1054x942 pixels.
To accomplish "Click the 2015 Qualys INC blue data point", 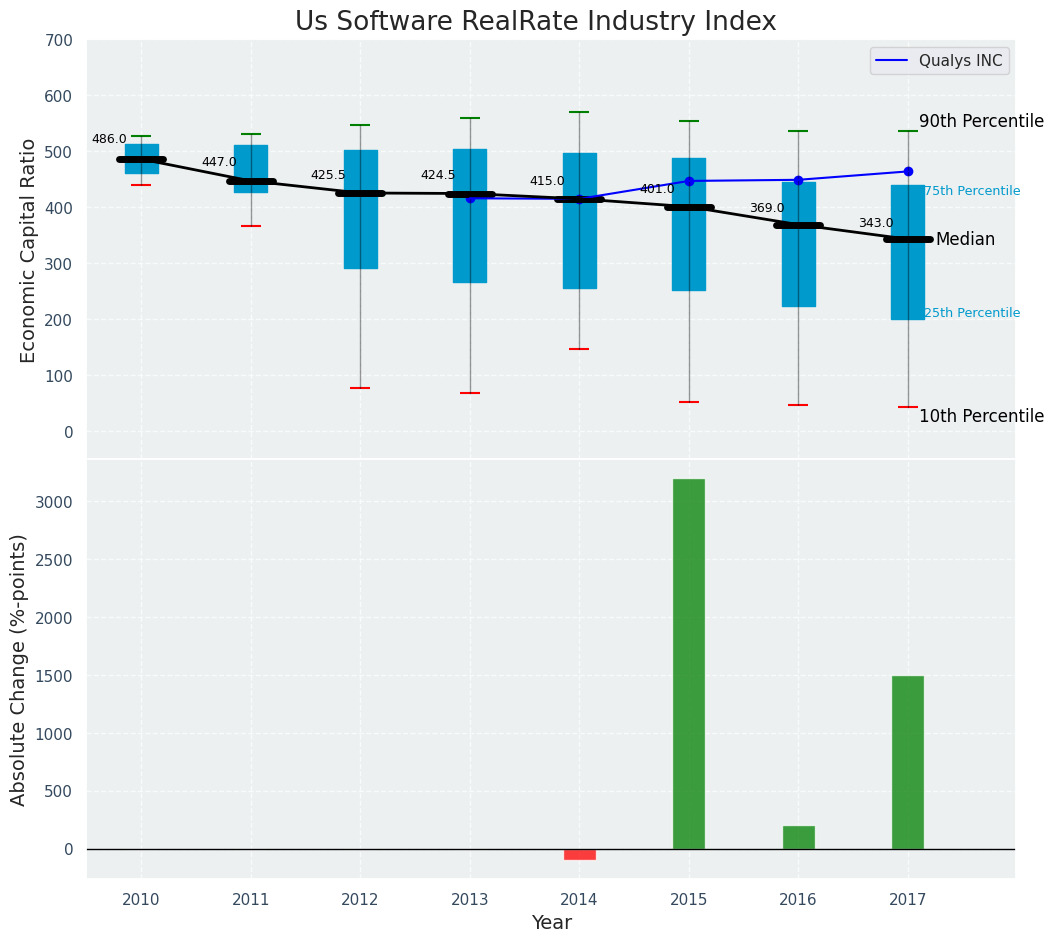I will click(689, 182).
